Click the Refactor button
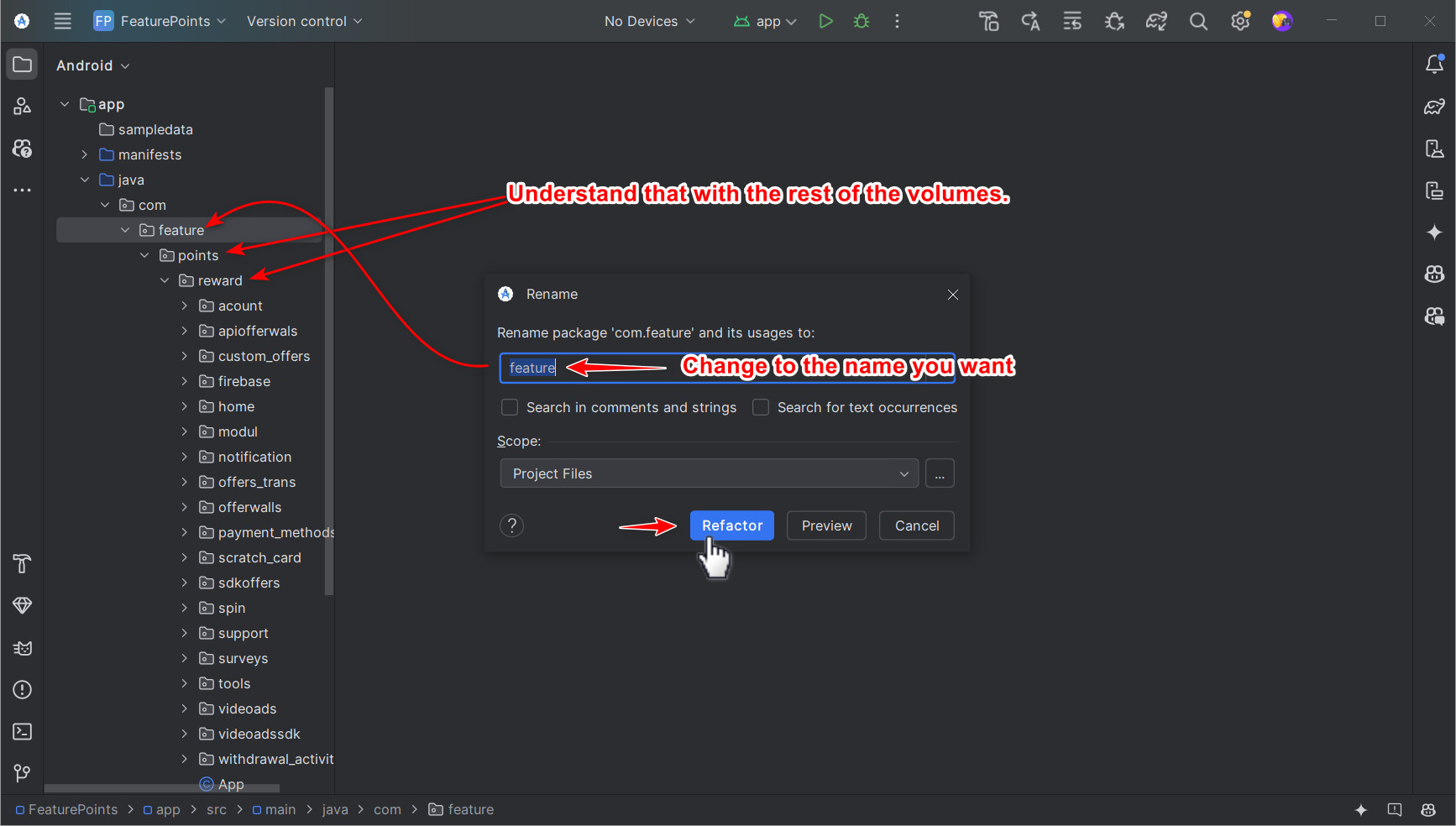The image size is (1456, 826). pos(731,525)
